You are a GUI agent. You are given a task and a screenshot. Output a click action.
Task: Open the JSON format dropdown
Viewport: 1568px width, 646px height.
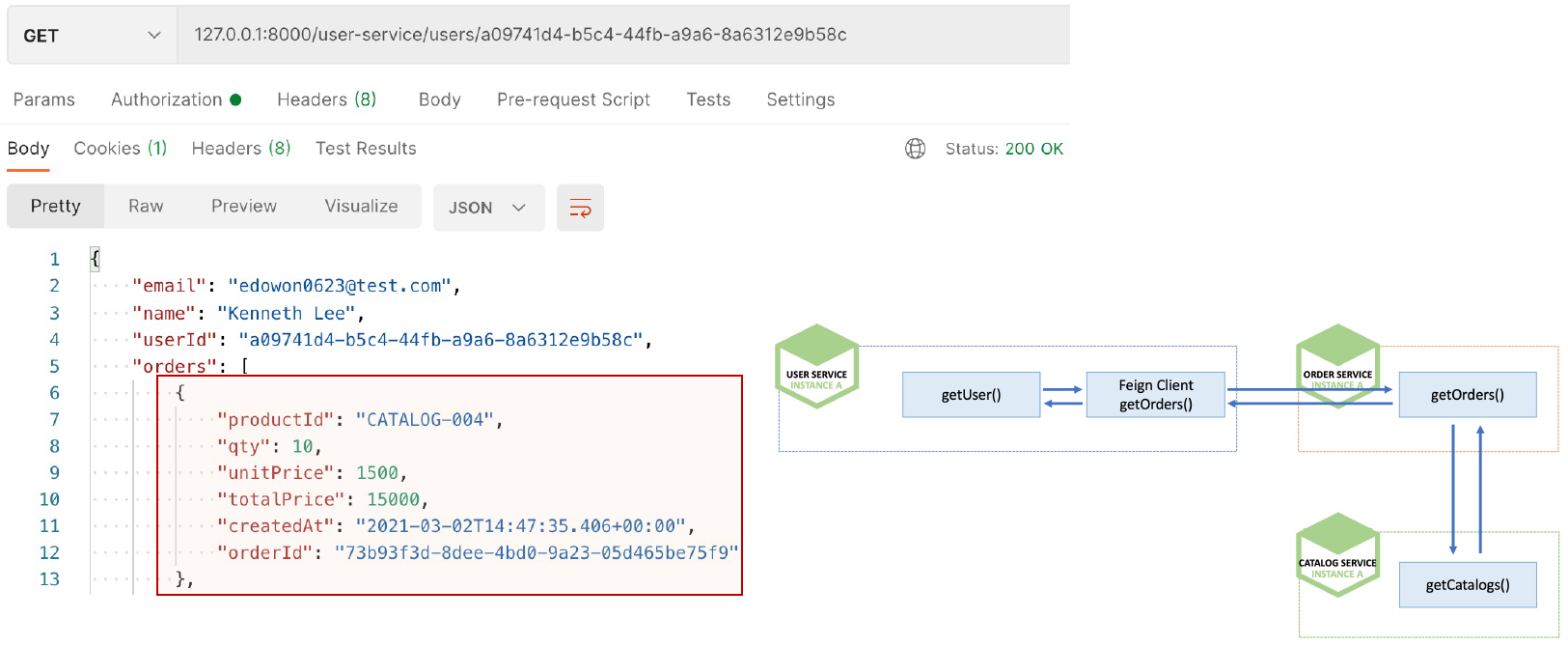pos(488,208)
